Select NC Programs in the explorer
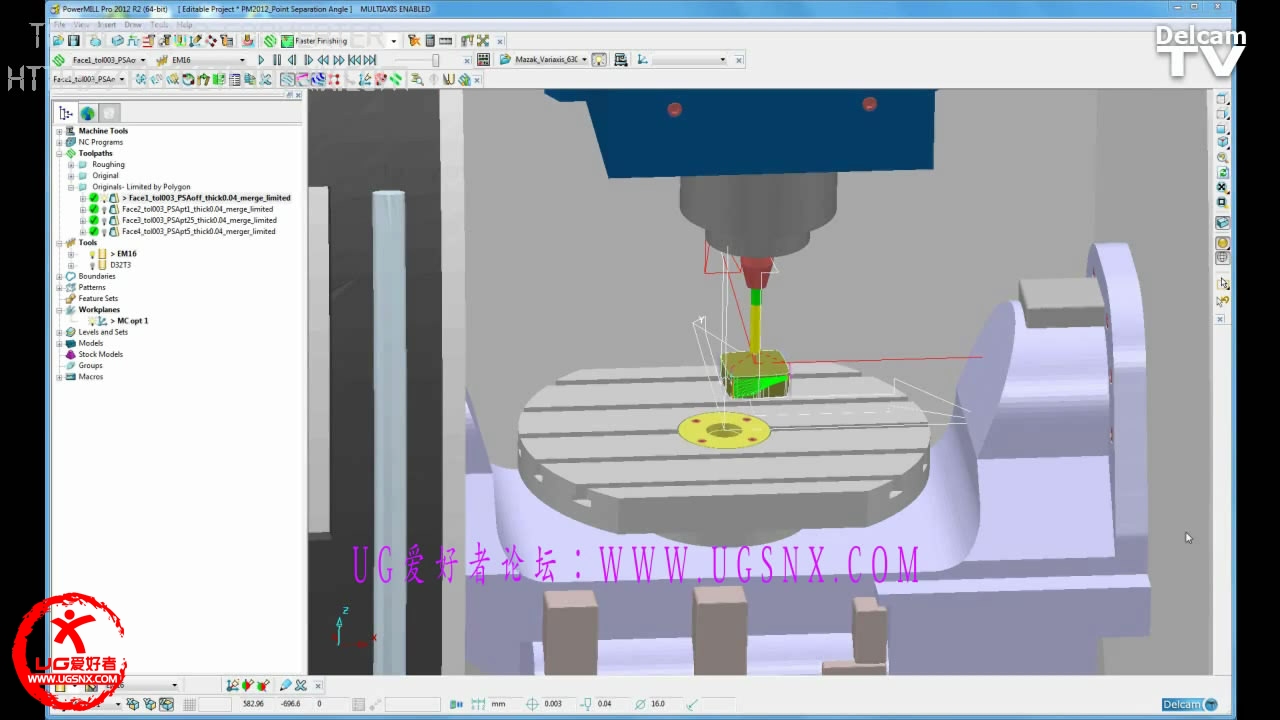This screenshot has height=720, width=1280. 101,142
